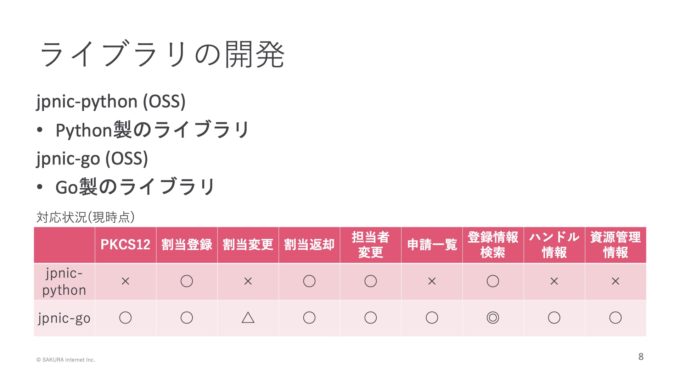The width and height of the screenshot is (680, 383).
Task: Click the 担当者変更 column header
Action: pos(370,245)
